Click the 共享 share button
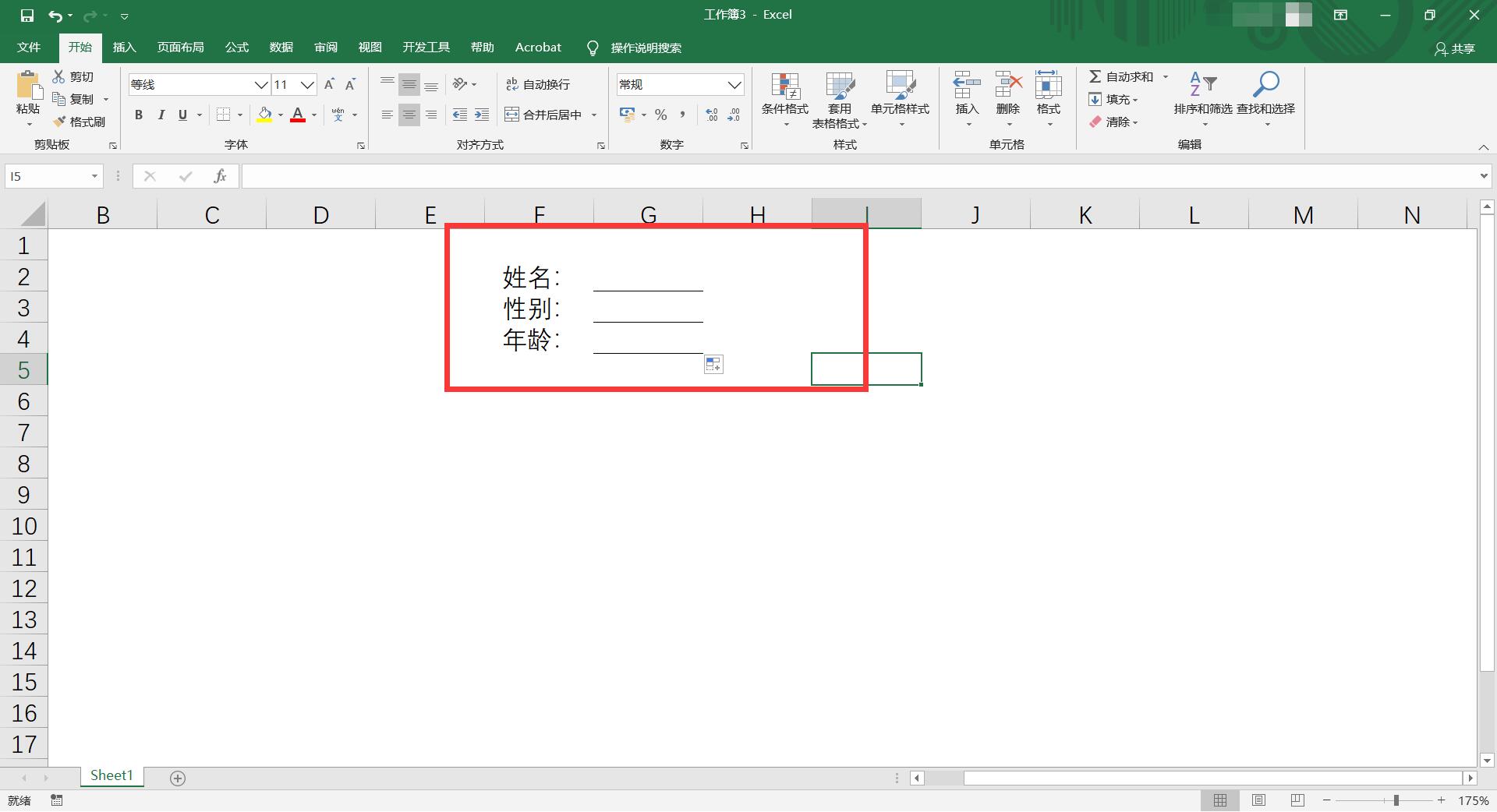1497x812 pixels. click(1455, 48)
